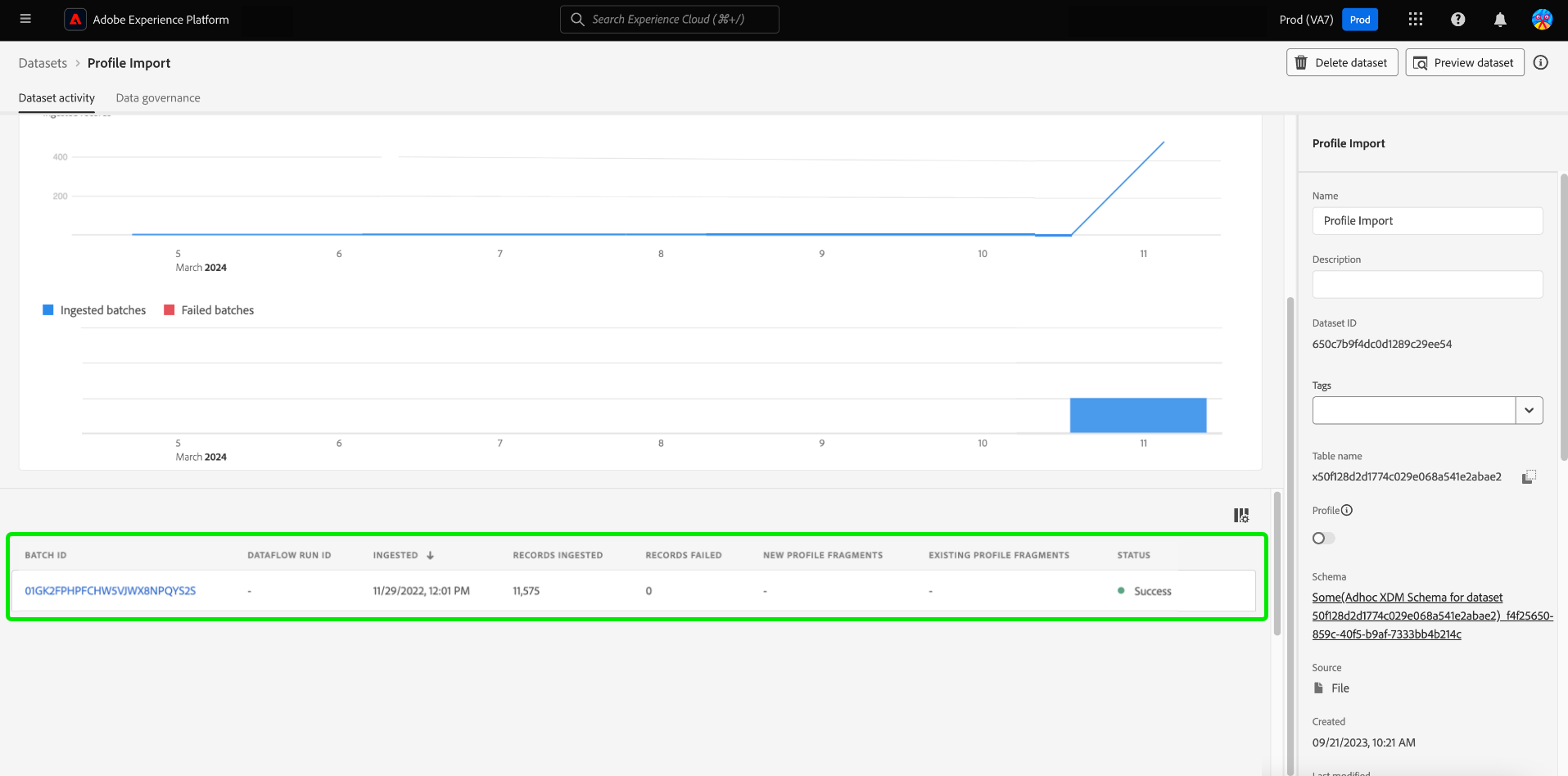Click the blue ingested batches bar
The image size is (1568, 776).
(x=1138, y=415)
